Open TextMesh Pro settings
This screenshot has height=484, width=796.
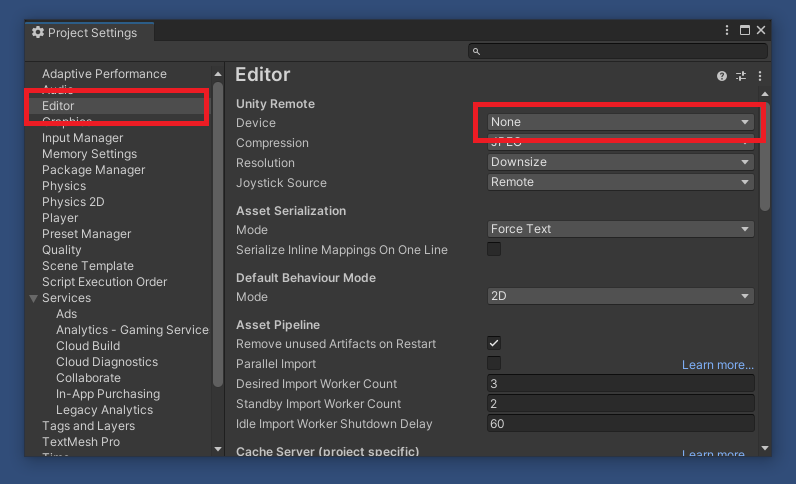tap(81, 442)
